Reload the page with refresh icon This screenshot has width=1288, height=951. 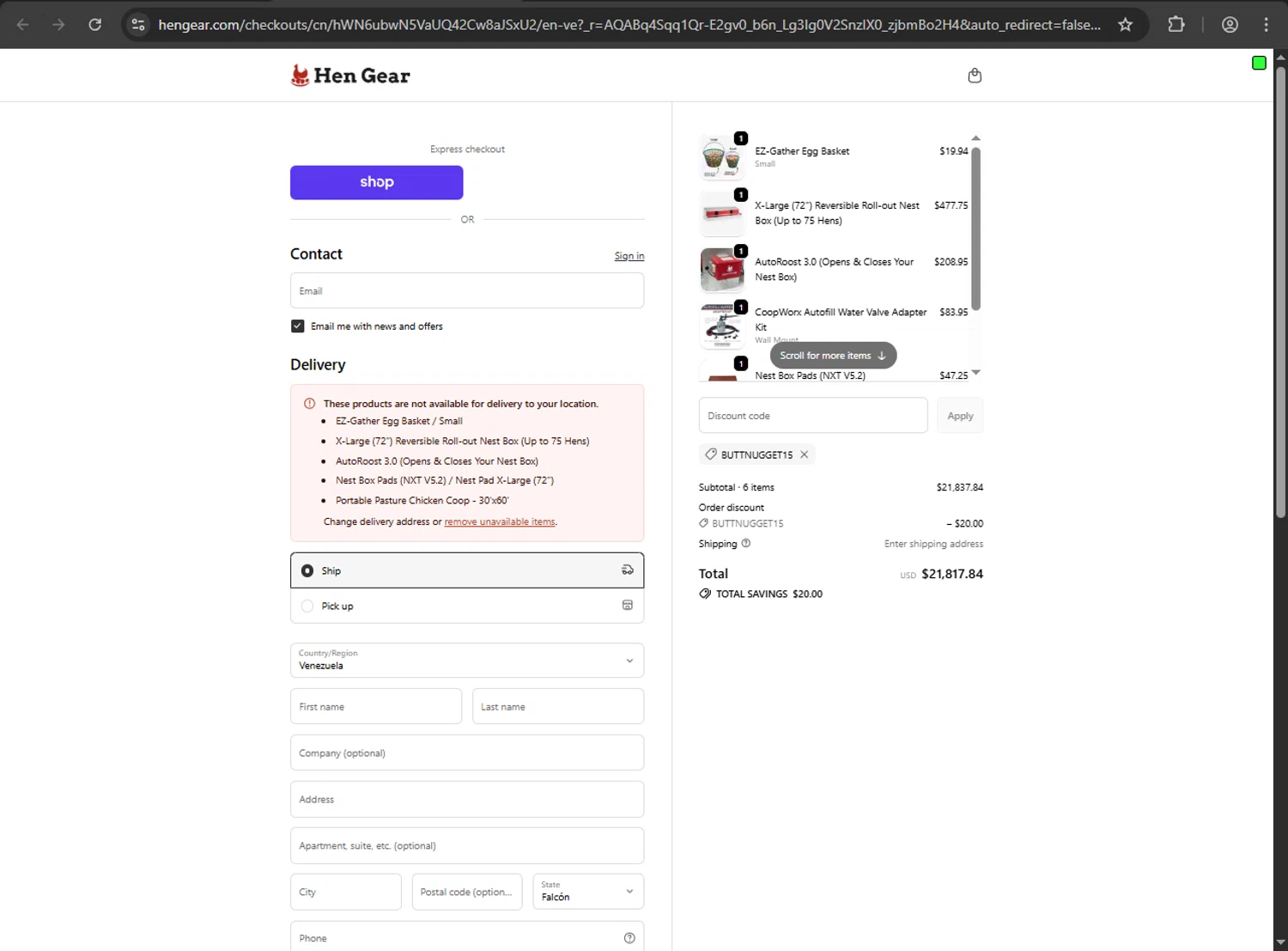click(95, 25)
